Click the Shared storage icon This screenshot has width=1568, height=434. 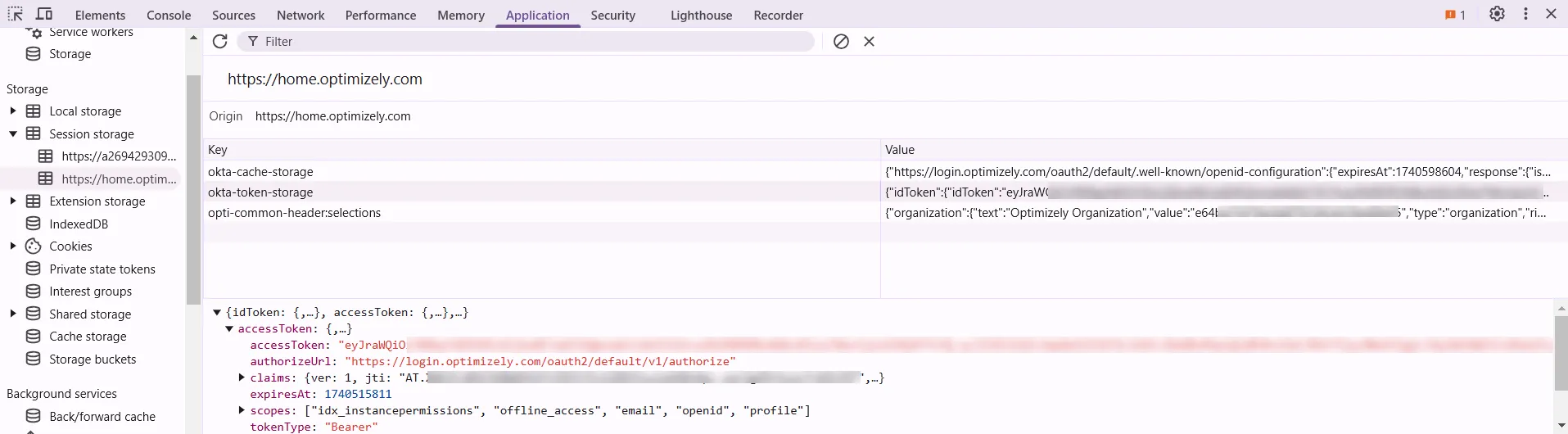point(34,314)
